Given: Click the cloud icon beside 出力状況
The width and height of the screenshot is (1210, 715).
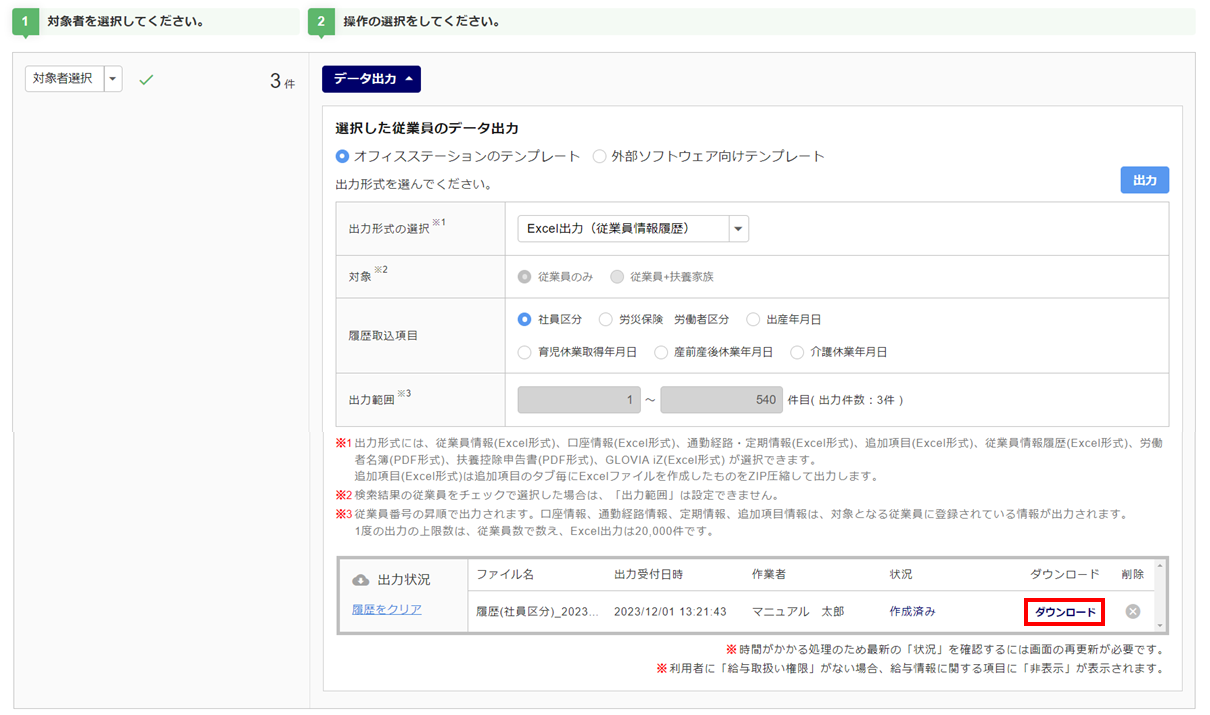Looking at the screenshot, I should (x=361, y=580).
